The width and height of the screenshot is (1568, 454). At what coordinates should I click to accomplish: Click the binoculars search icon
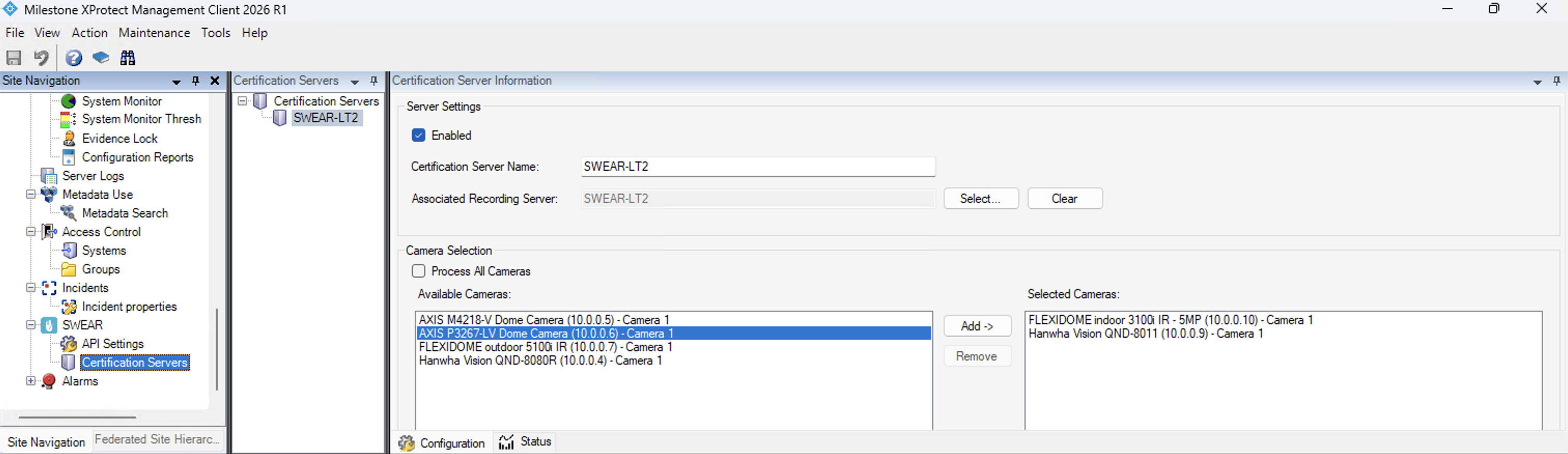click(x=128, y=58)
